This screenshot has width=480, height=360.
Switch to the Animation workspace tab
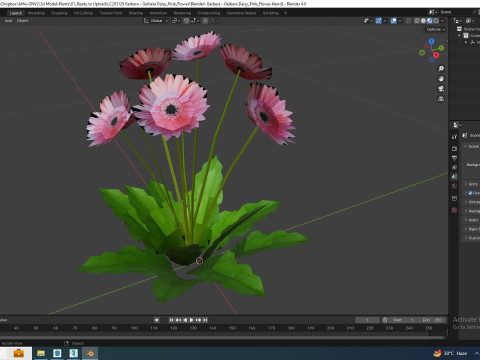point(158,13)
